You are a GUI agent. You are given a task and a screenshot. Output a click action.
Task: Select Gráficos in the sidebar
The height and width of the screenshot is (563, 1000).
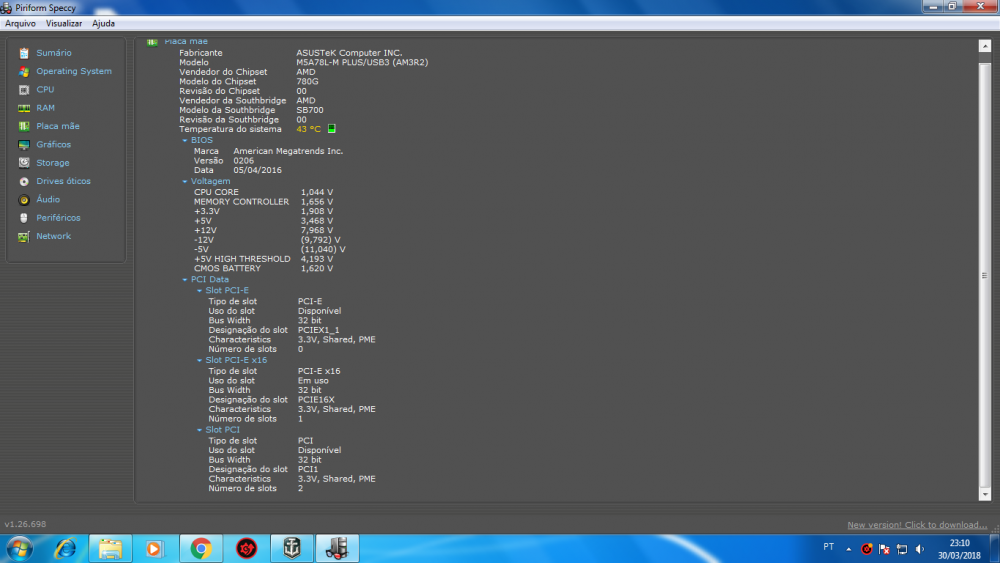53,145
